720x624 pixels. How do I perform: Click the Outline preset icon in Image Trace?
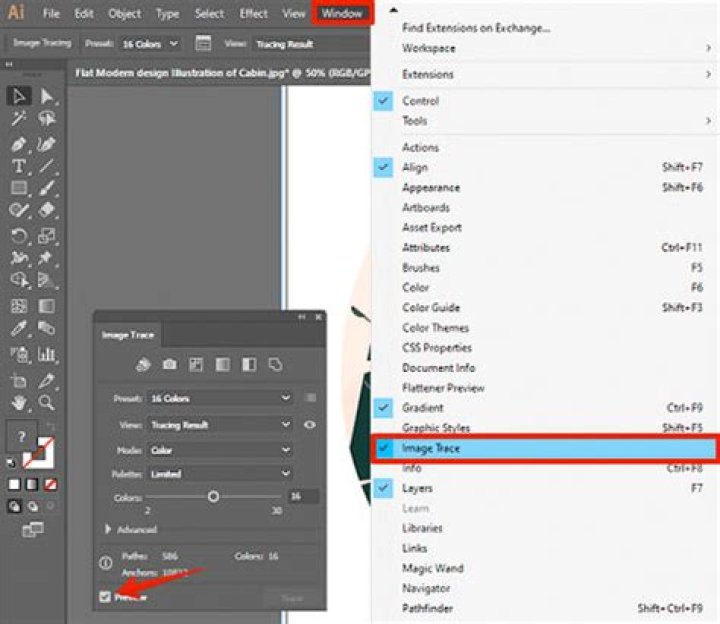(x=275, y=365)
